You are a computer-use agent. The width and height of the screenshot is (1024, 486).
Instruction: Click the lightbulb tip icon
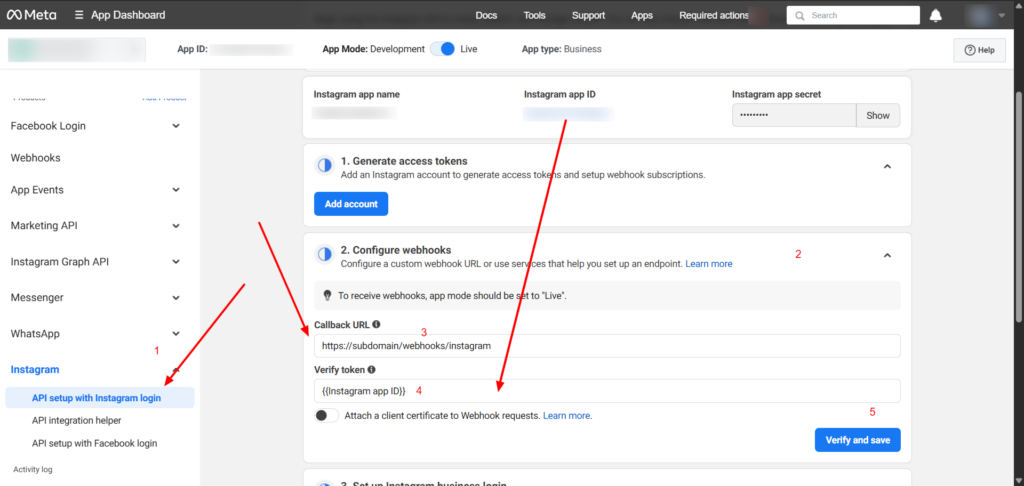(x=328, y=295)
